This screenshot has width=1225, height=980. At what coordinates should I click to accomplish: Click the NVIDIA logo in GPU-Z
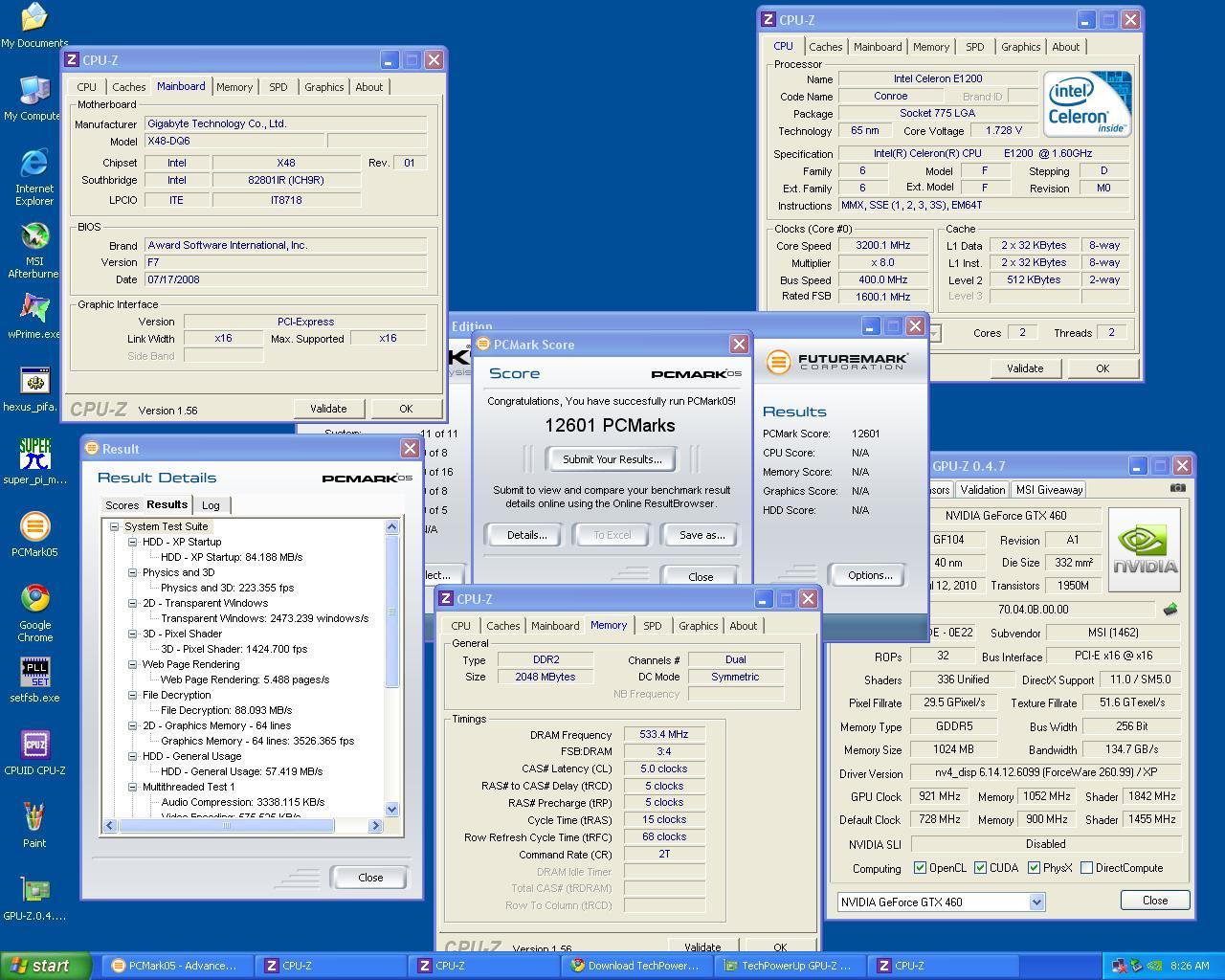[1144, 549]
